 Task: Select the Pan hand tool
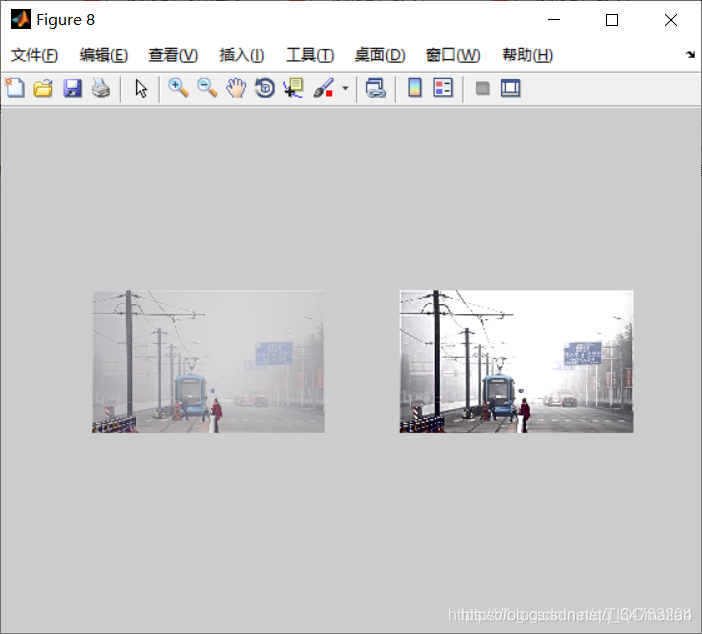tap(236, 88)
